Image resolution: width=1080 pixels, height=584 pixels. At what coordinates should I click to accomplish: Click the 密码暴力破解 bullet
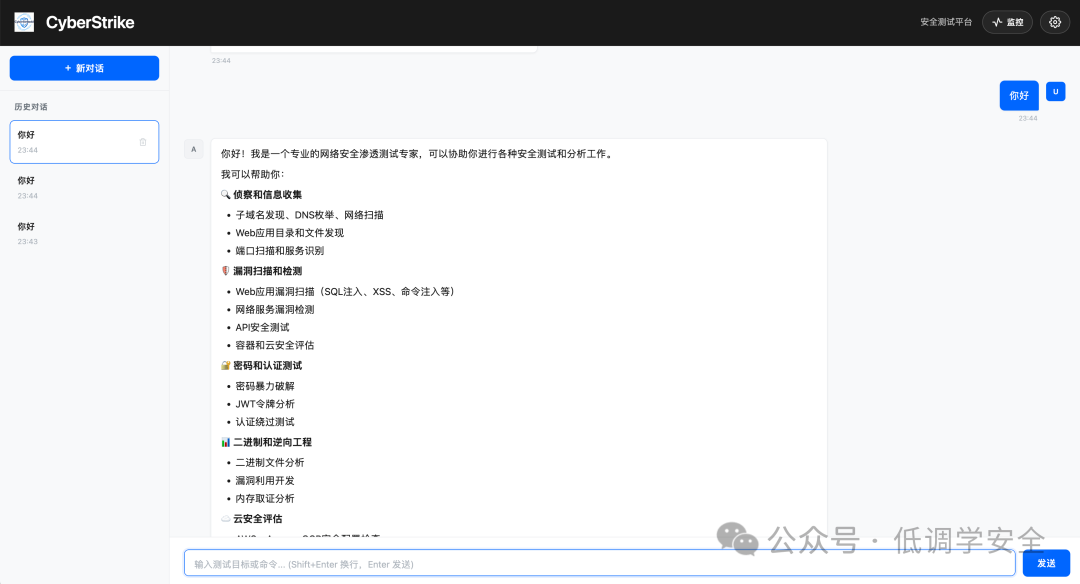point(265,386)
